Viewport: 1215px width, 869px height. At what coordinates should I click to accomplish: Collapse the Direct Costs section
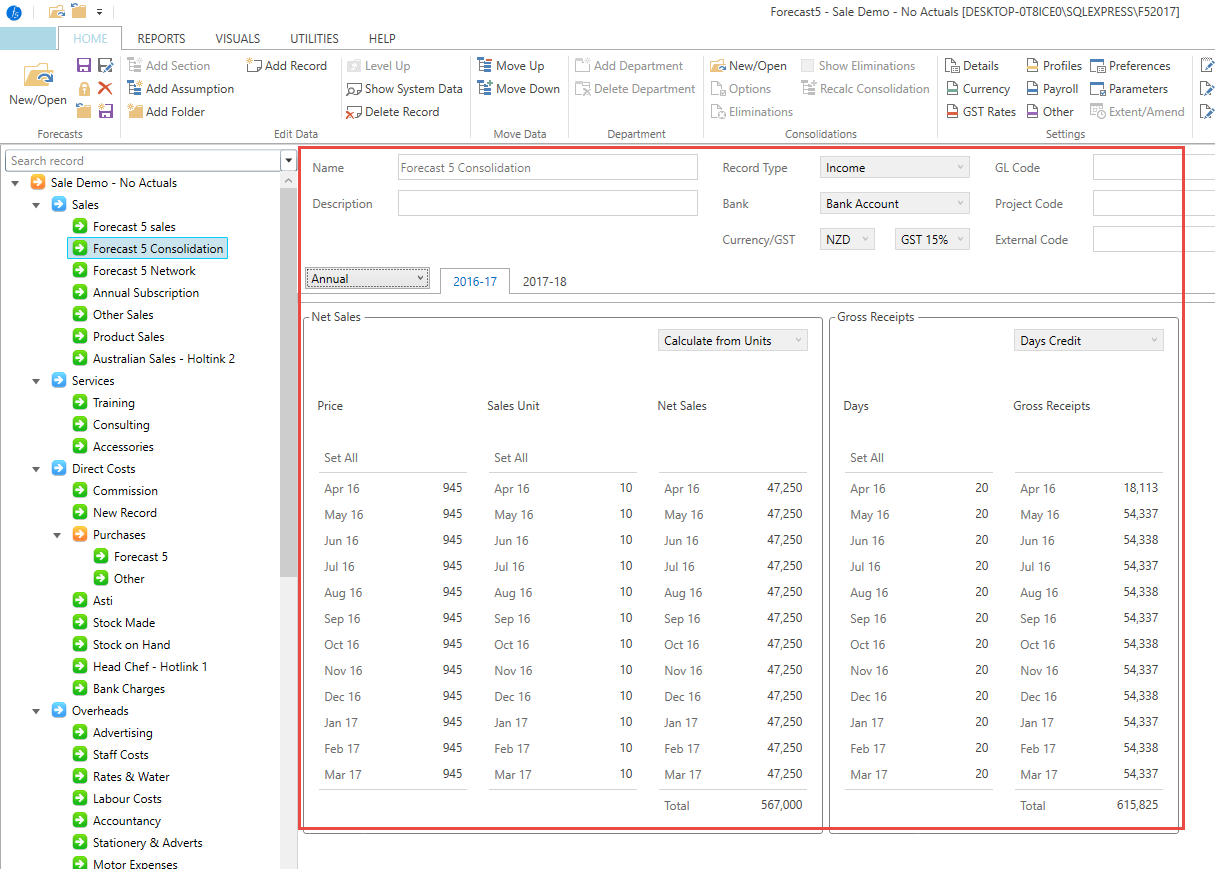click(37, 469)
